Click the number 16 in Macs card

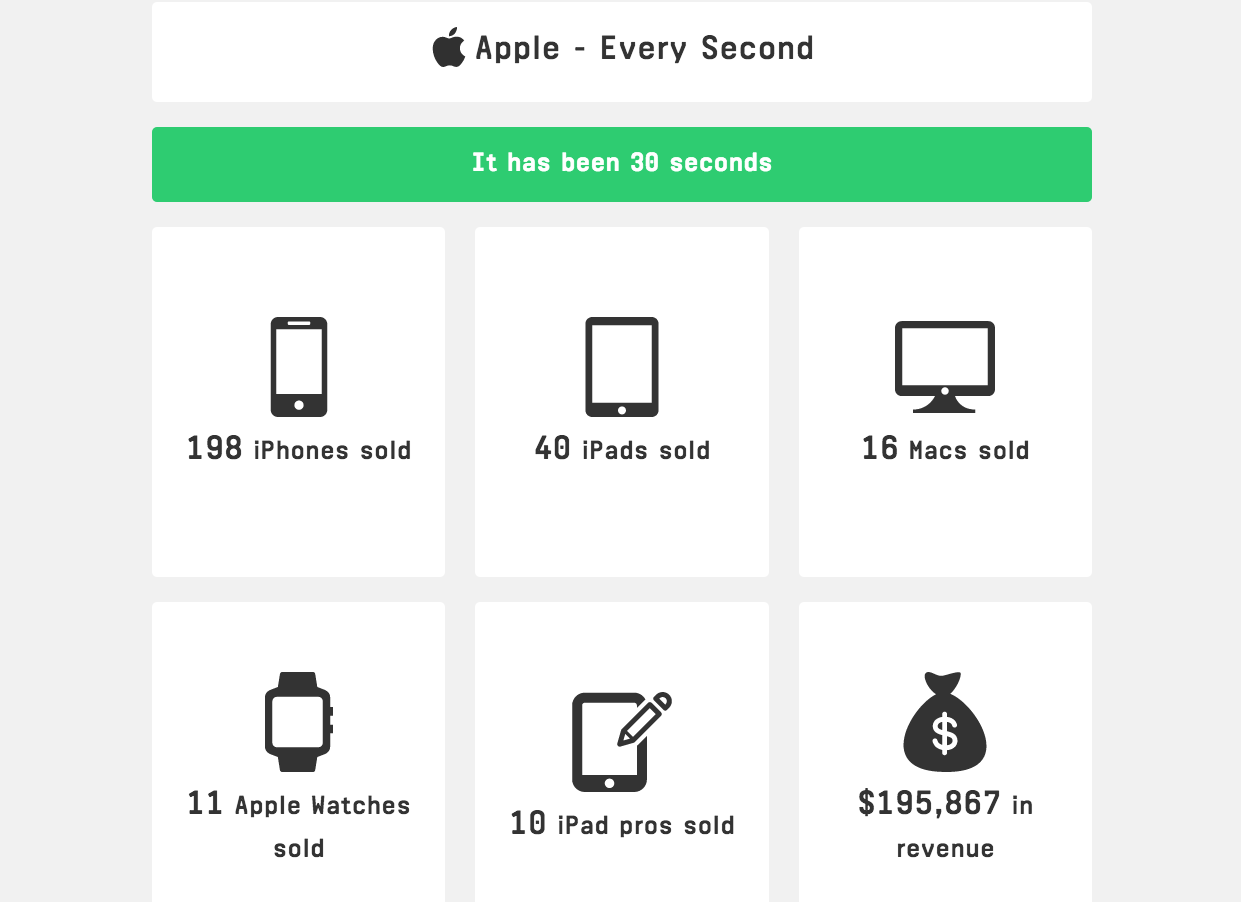(x=880, y=448)
